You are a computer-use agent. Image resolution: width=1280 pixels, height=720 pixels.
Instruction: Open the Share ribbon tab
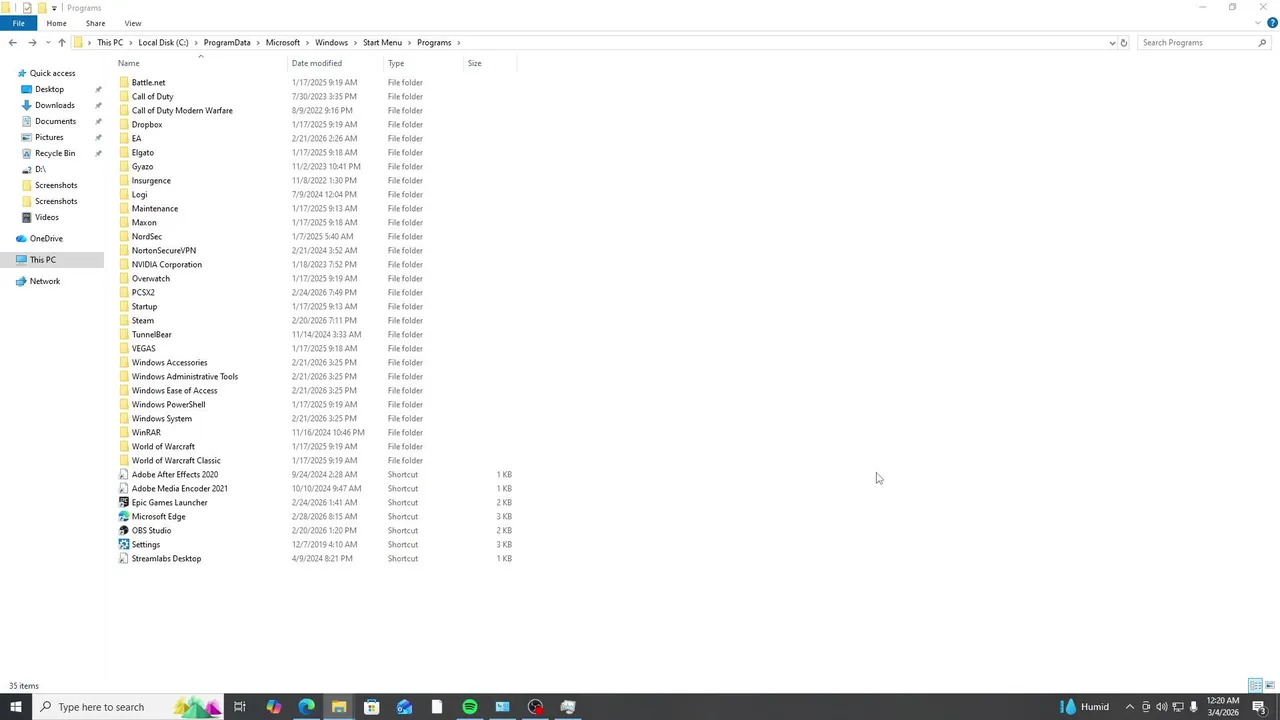tap(95, 23)
